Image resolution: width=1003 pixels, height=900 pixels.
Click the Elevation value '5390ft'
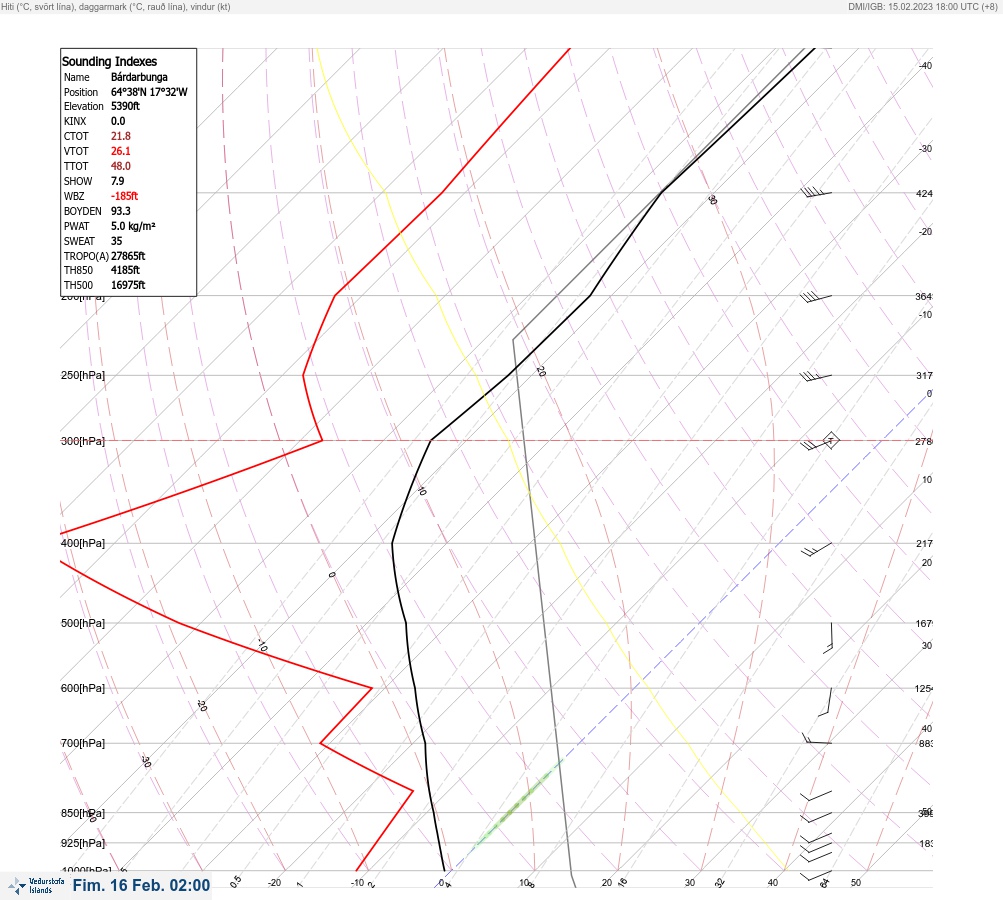[125, 106]
